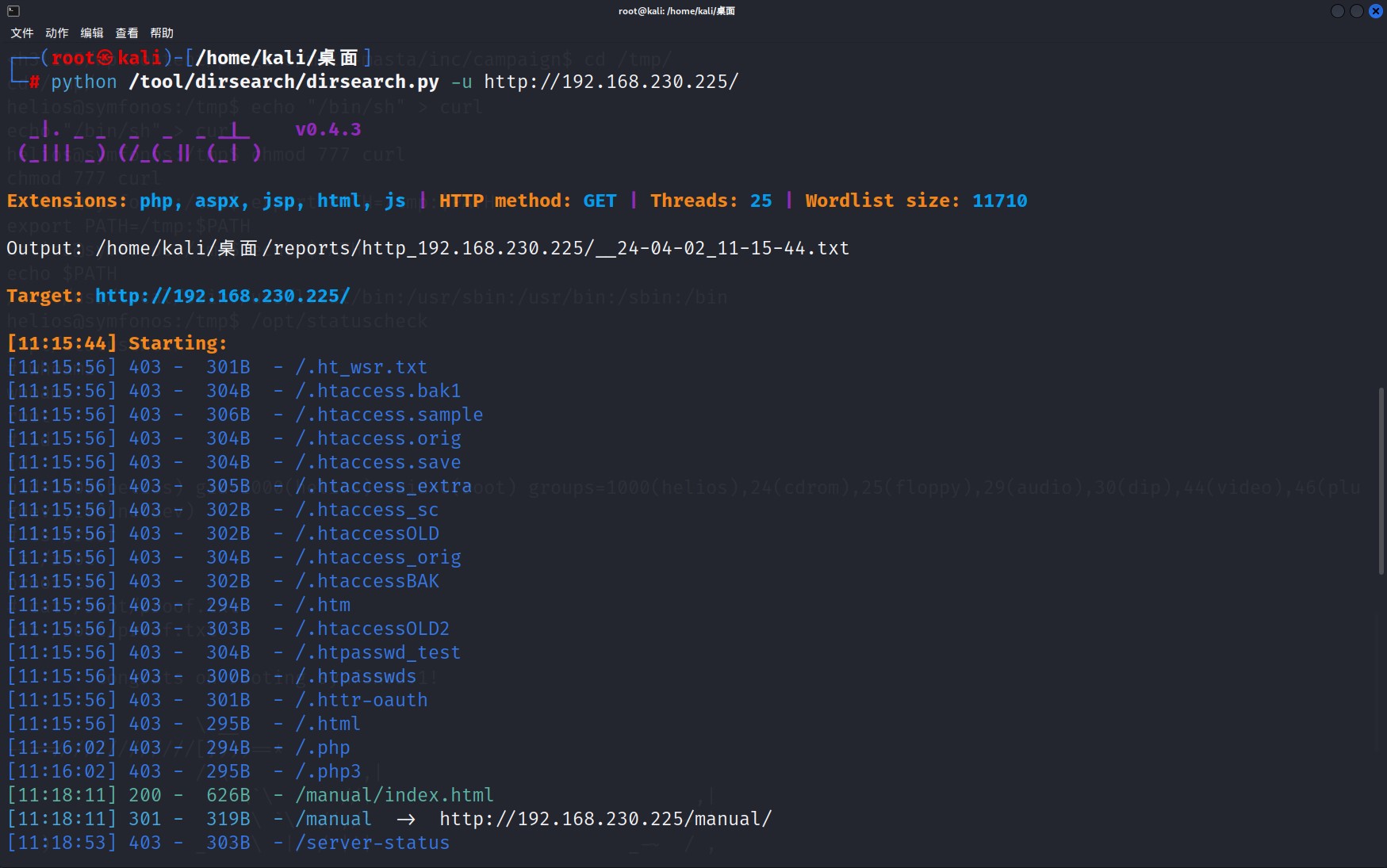Open the 动作 (Actions) menu
The width and height of the screenshot is (1387, 868).
(56, 33)
